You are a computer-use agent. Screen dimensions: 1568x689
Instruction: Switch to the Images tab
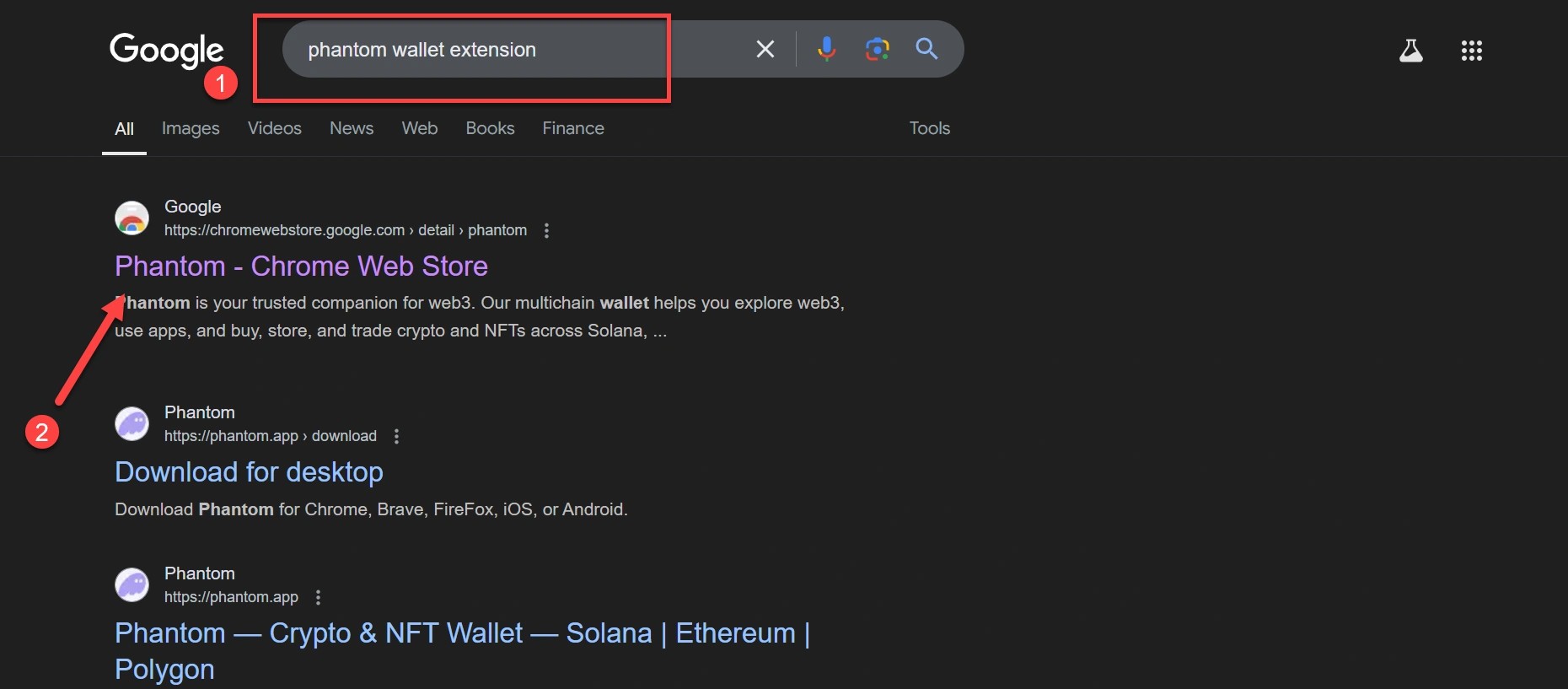coord(191,128)
